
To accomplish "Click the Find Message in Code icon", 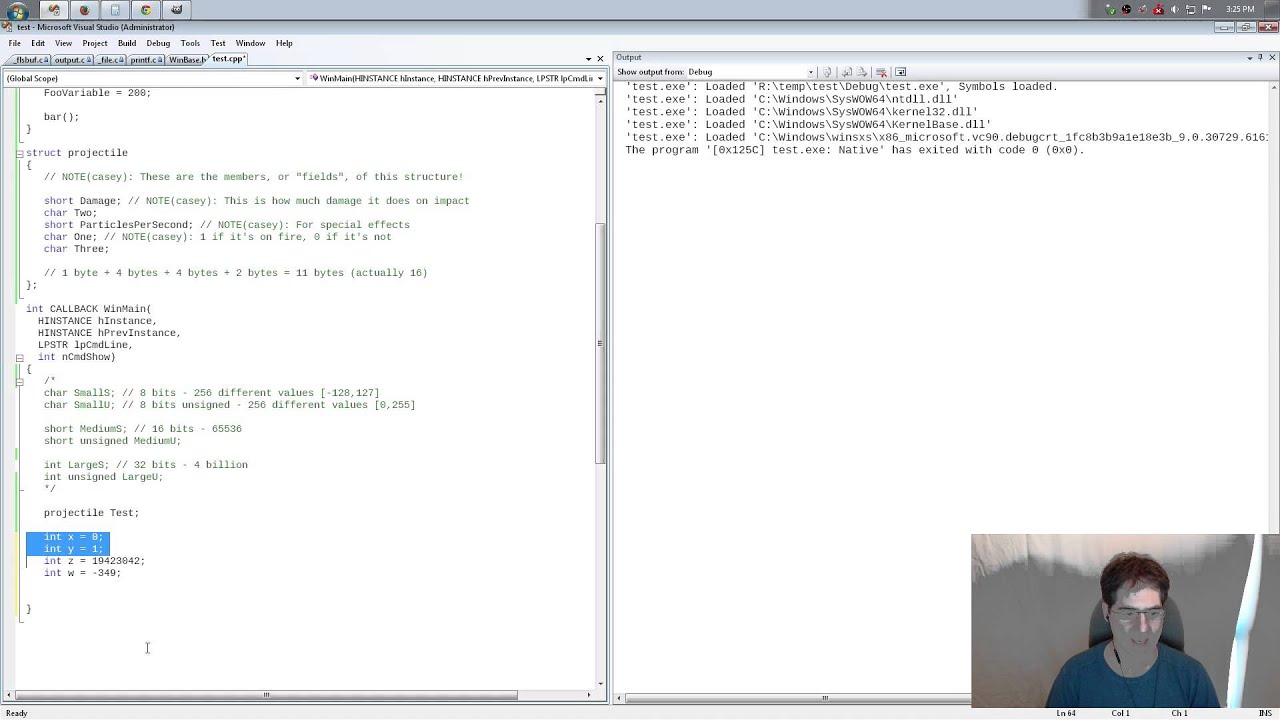I will (x=827, y=72).
